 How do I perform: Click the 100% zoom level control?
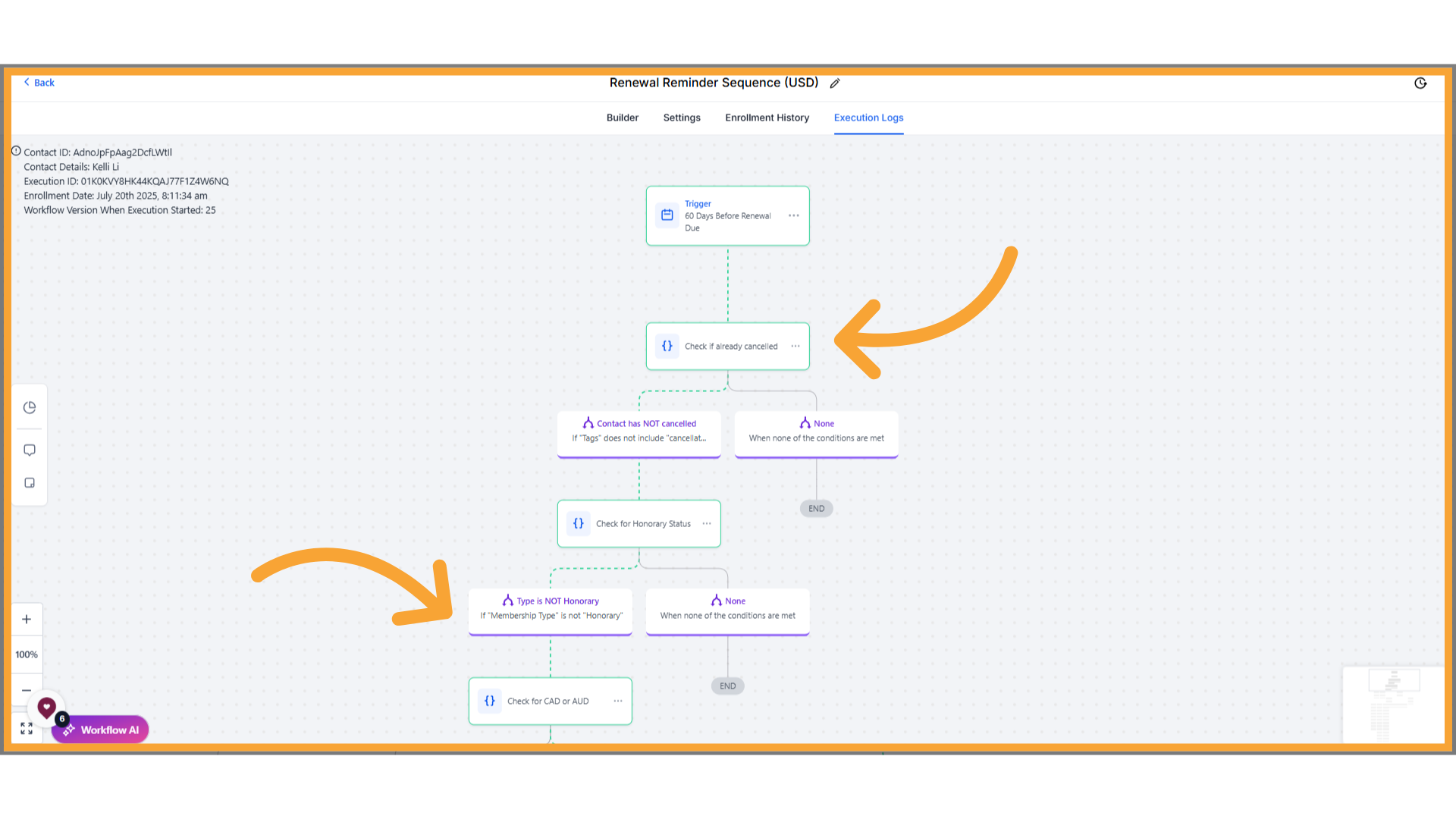[x=27, y=654]
